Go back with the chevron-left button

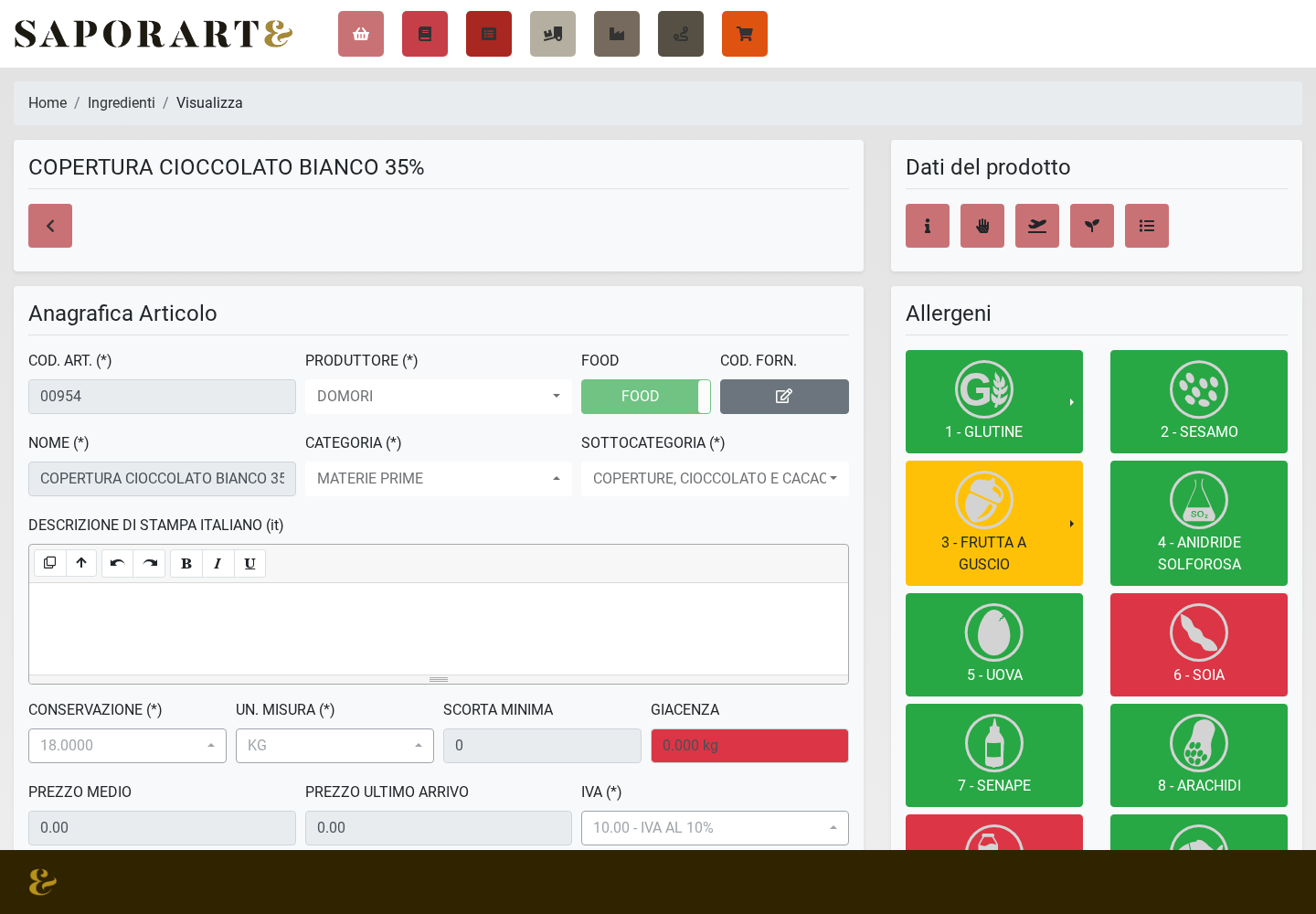pyautogui.click(x=50, y=226)
